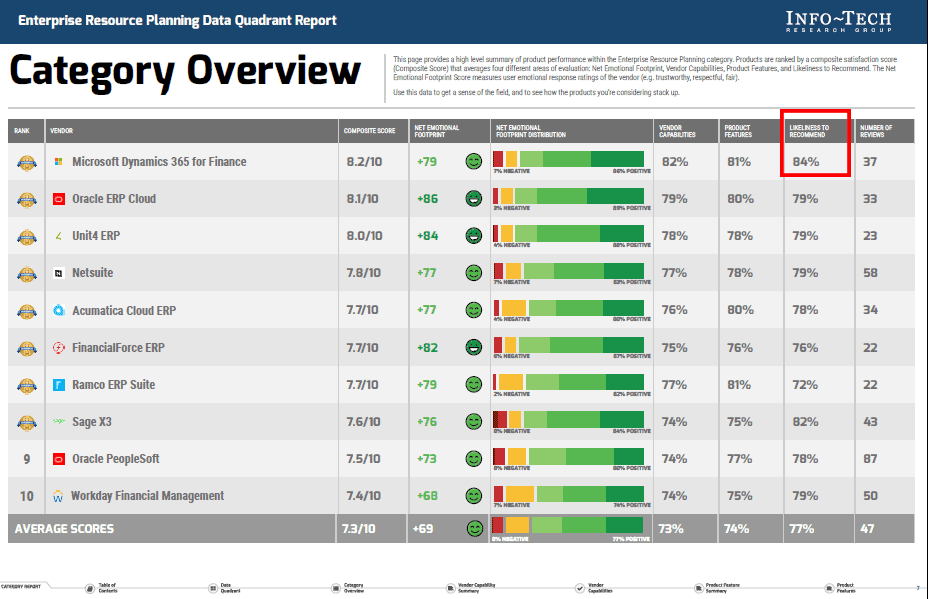Screen dimensions: 928x599
Task: Click the Average Scores footprint distribution bar
Action: (567, 525)
